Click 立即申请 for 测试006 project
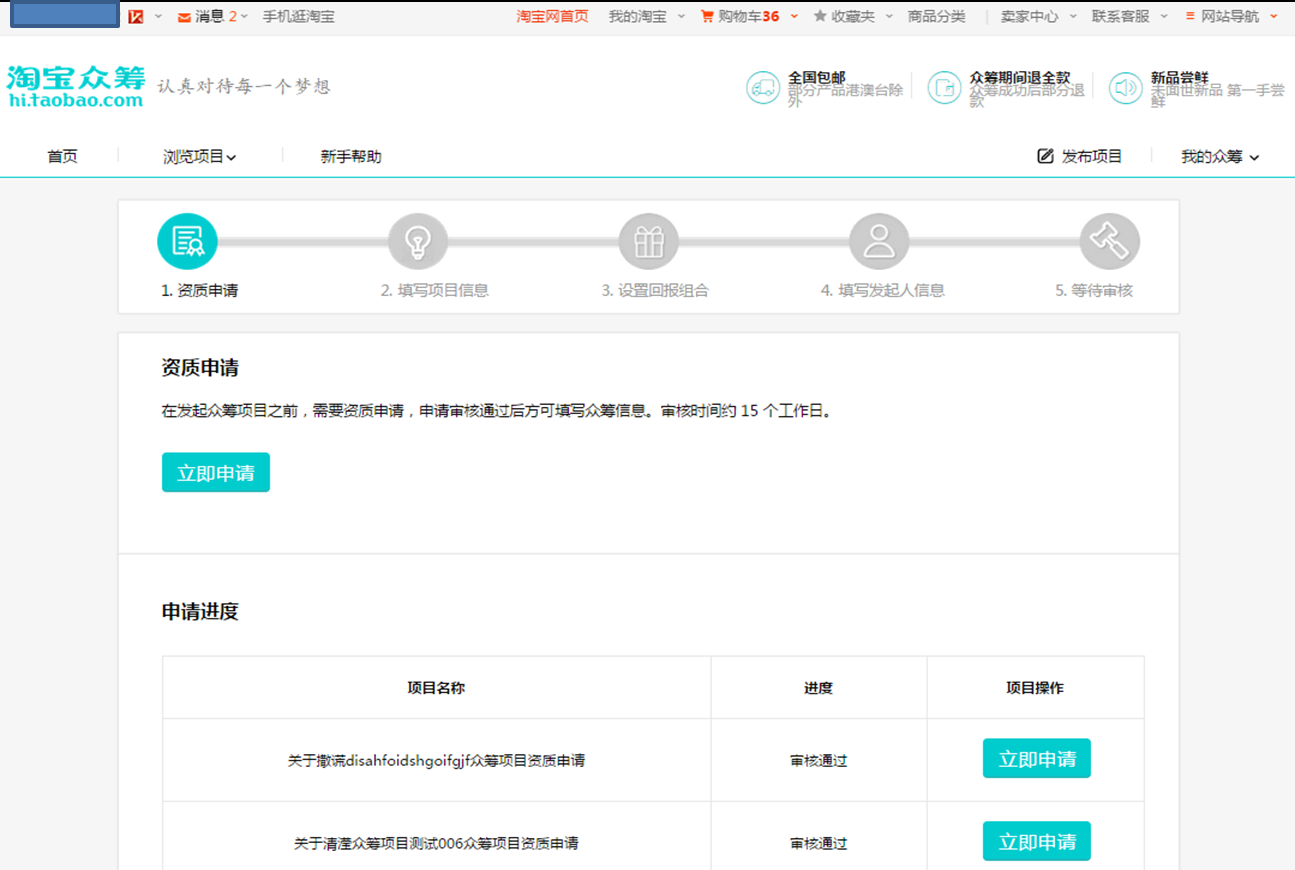Screen dimensions: 1295x870 (1037, 842)
